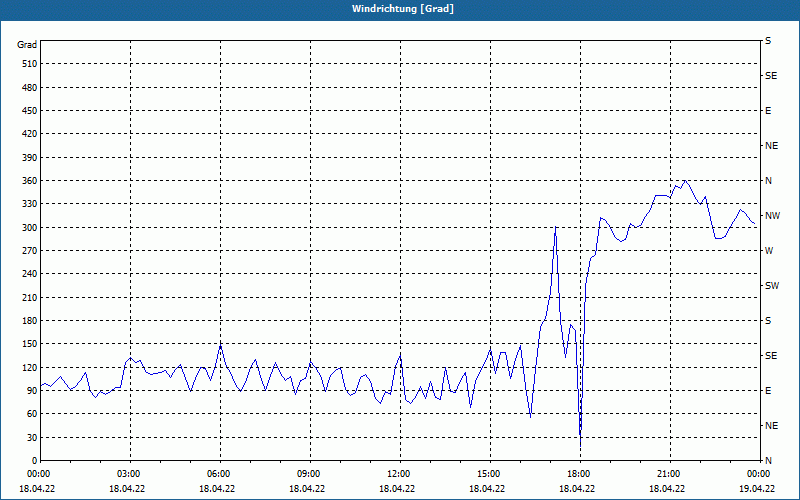800x500 pixels.
Task: Click the 19.04.22 date label
Action: click(x=757, y=488)
